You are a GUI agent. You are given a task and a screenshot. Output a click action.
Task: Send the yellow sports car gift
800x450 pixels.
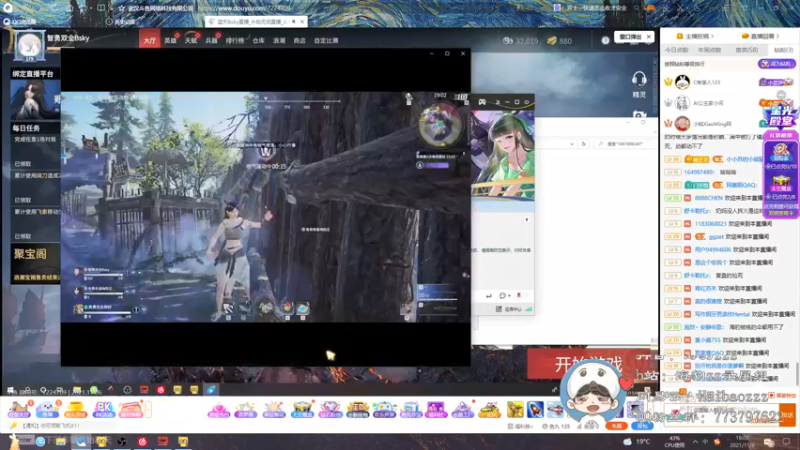pos(490,410)
